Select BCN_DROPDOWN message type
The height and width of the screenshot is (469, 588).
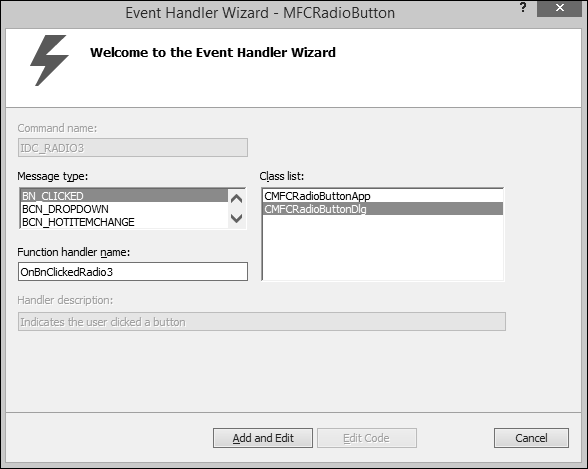(124, 209)
